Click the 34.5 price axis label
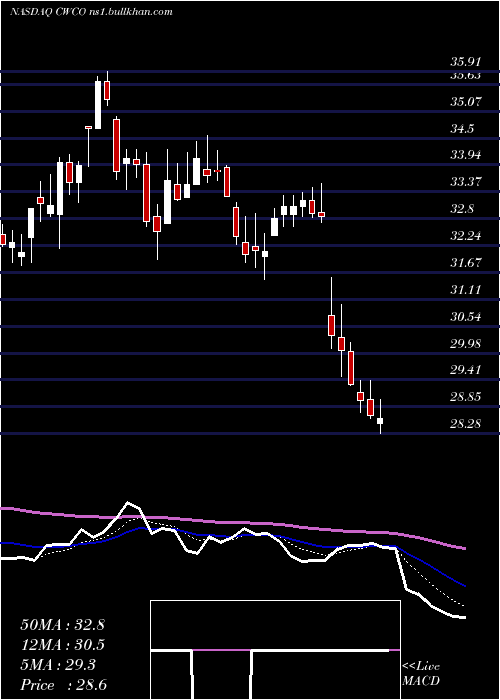Image resolution: width=500 pixels, height=700 pixels. 462,129
